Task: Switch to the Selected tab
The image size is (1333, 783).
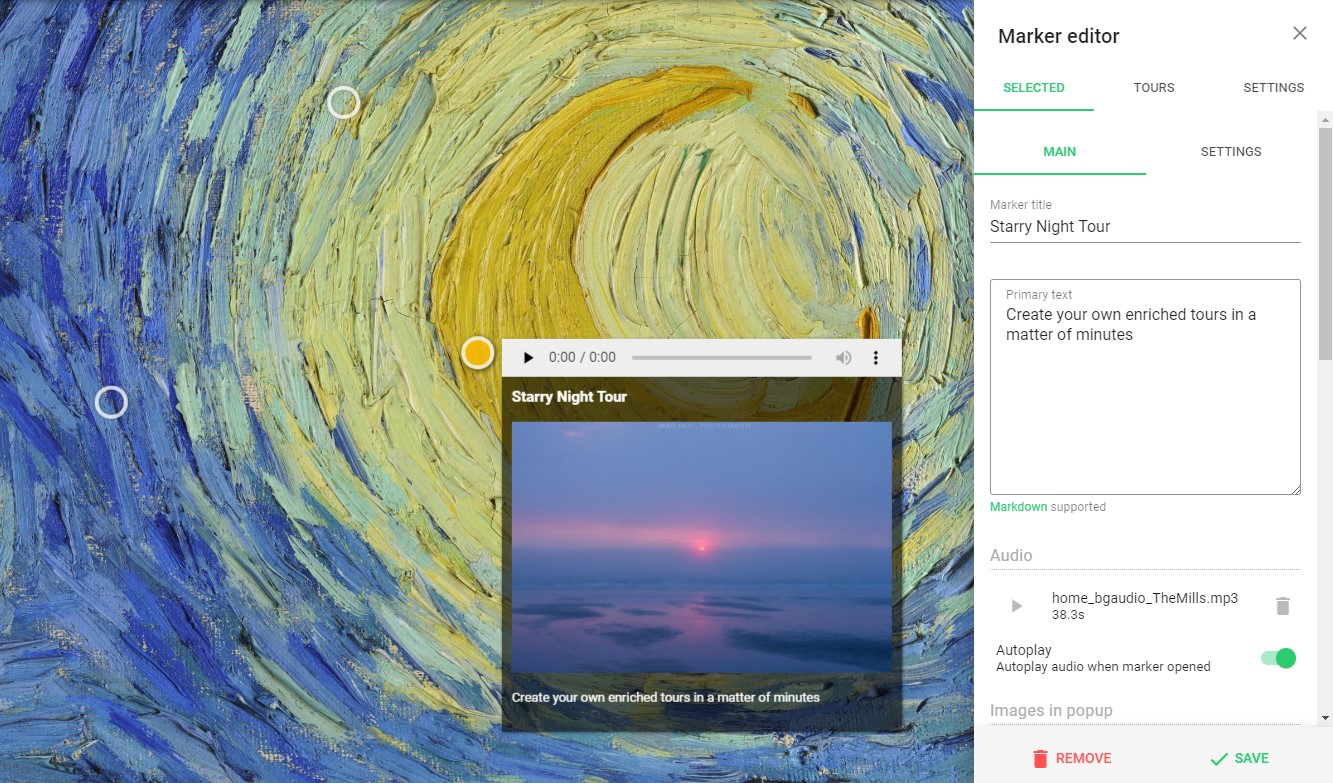Action: click(1034, 88)
